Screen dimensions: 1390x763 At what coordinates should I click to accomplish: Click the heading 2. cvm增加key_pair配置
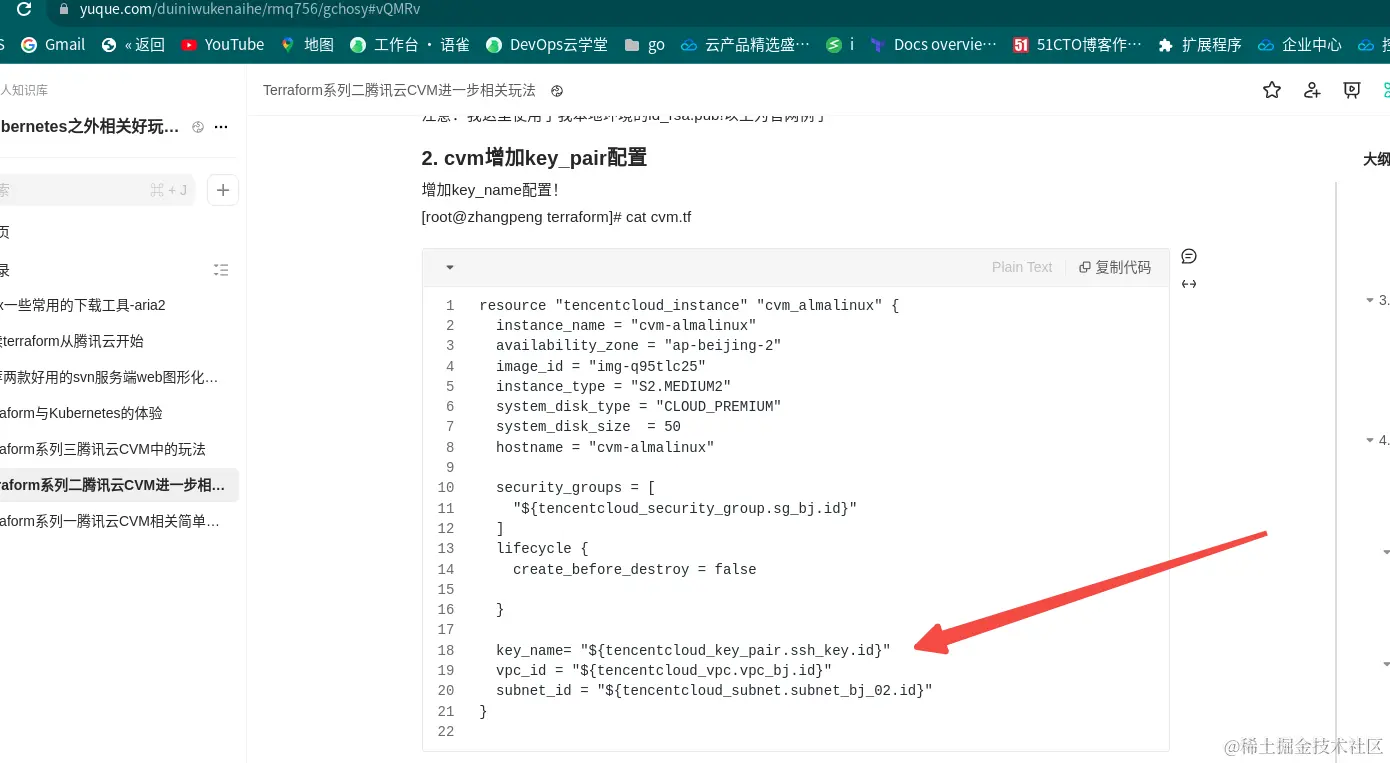click(534, 157)
